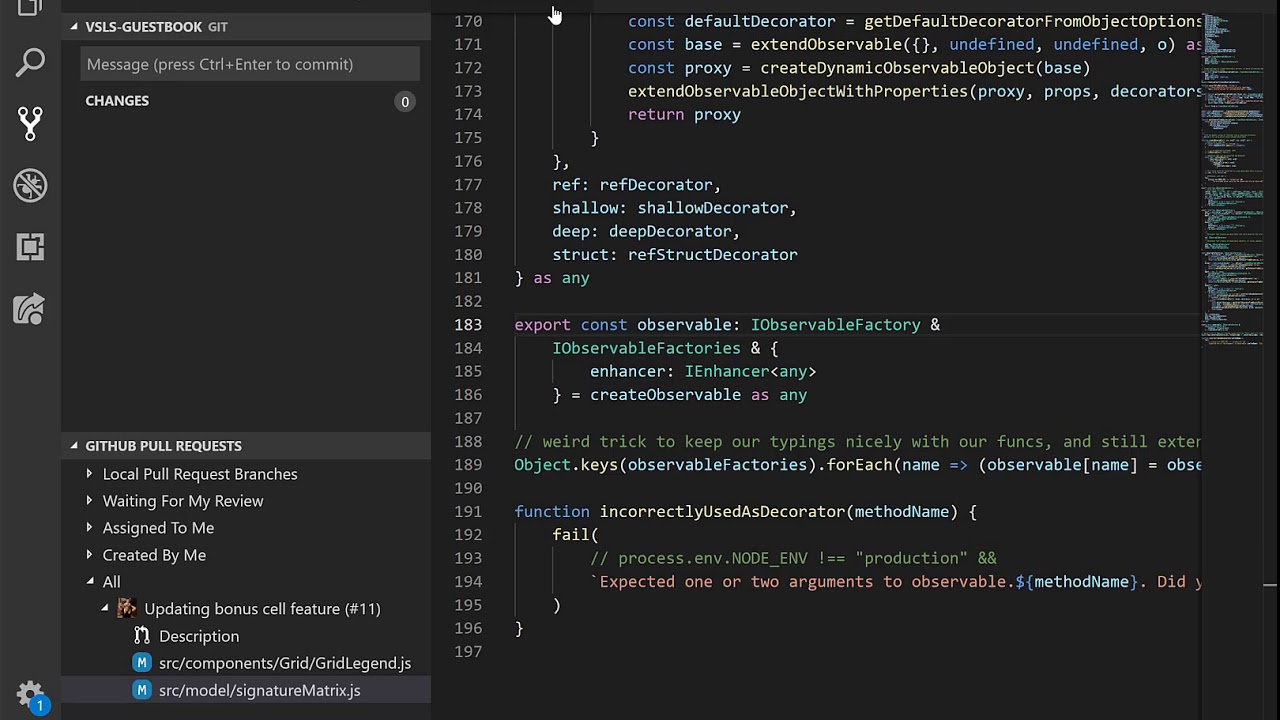Click incorrectlyUsedAsDecorator function name
Viewport: 1280px width, 720px height.
coord(722,512)
